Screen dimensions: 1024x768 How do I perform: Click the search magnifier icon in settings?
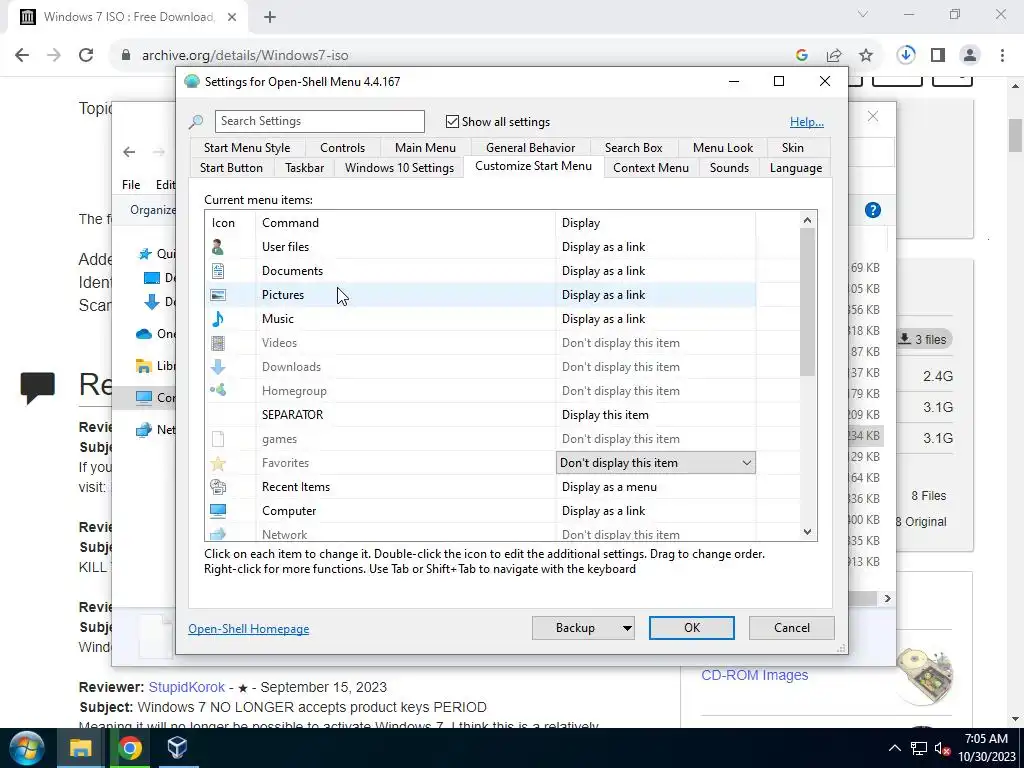click(196, 121)
